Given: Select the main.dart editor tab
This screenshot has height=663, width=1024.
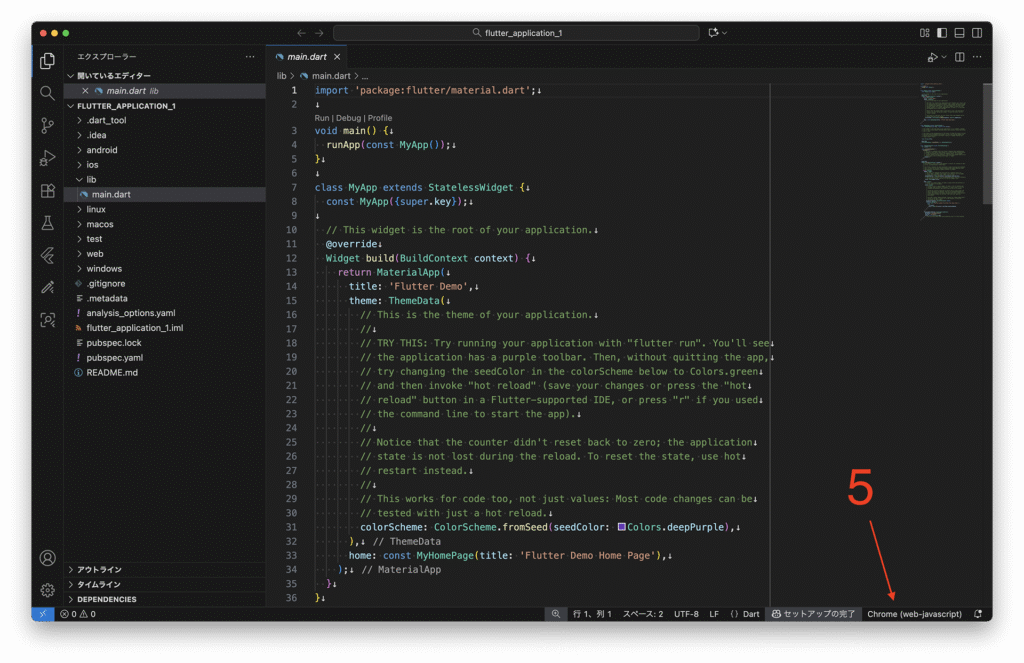Looking at the screenshot, I should click(x=306, y=57).
